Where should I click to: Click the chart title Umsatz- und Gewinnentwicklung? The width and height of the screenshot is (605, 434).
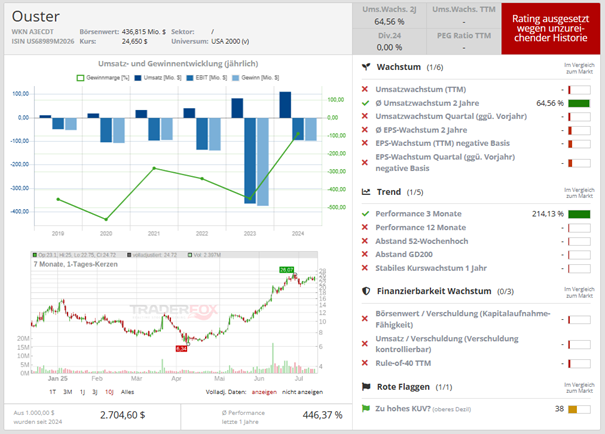pyautogui.click(x=178, y=64)
